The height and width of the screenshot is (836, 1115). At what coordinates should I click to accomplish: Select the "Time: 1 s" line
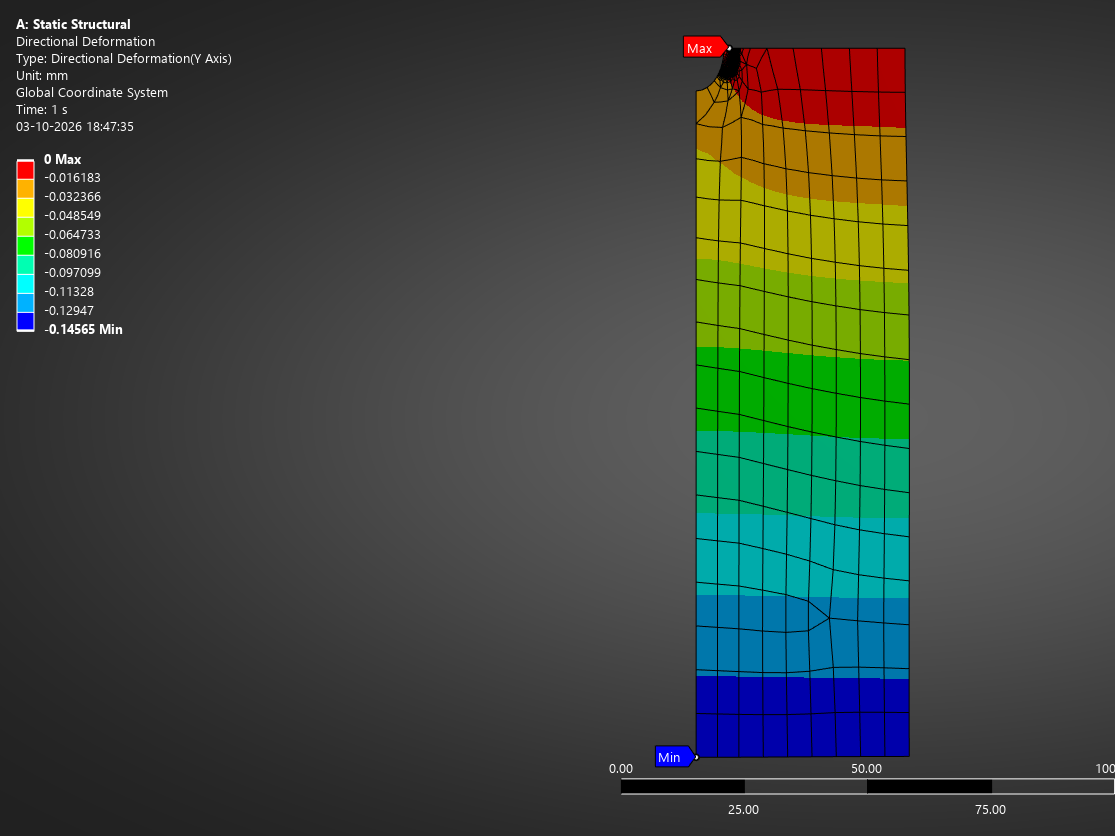(x=42, y=109)
